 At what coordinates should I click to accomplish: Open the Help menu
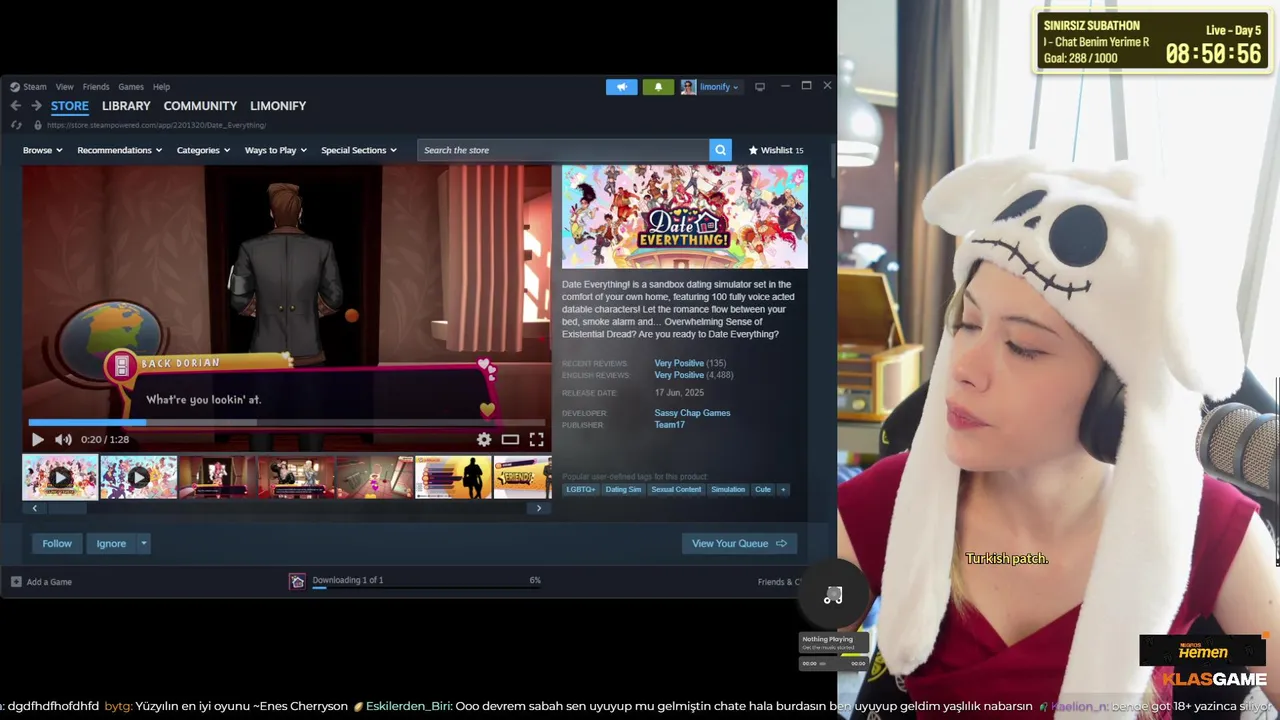[161, 87]
